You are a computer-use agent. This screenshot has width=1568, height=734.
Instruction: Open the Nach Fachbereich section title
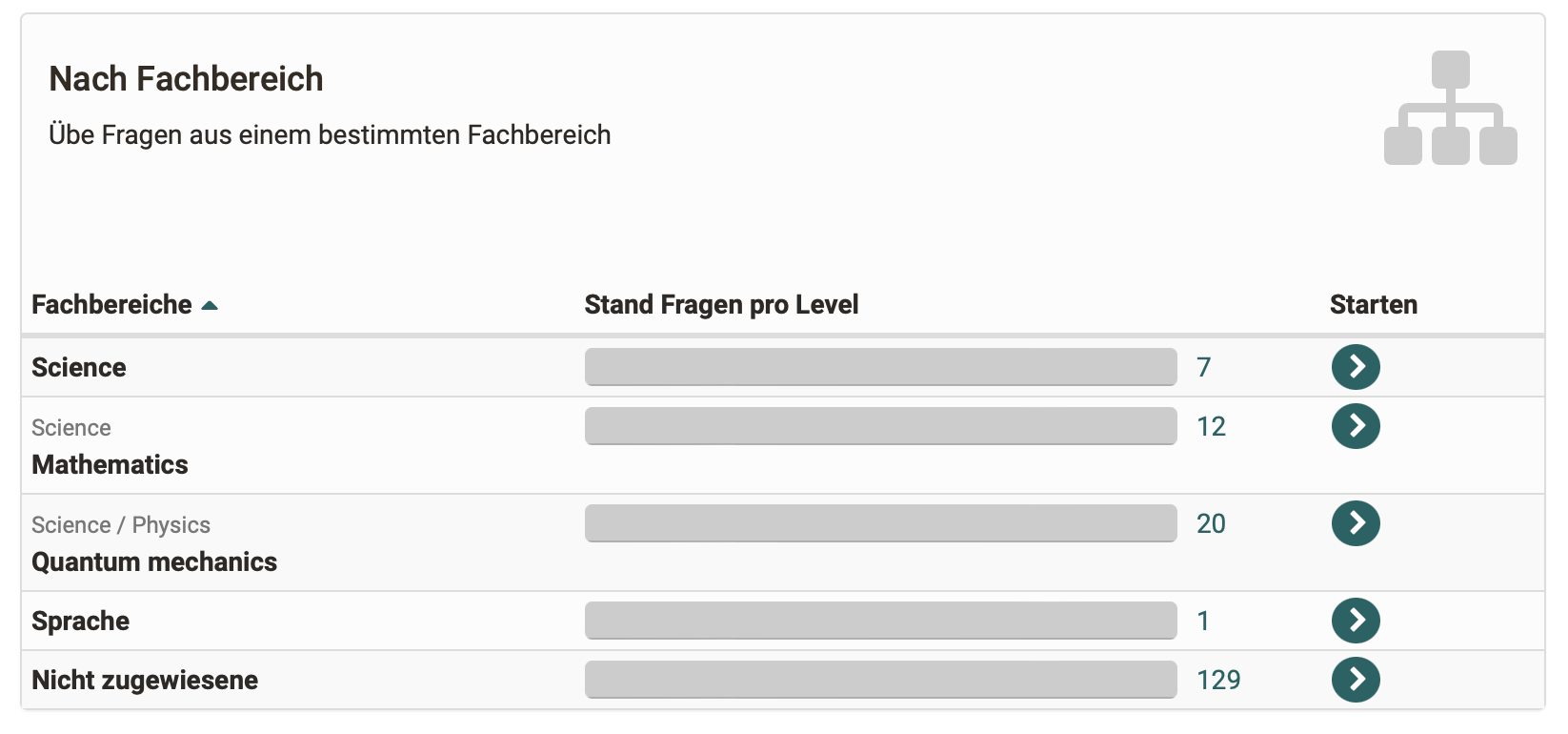pos(187,79)
